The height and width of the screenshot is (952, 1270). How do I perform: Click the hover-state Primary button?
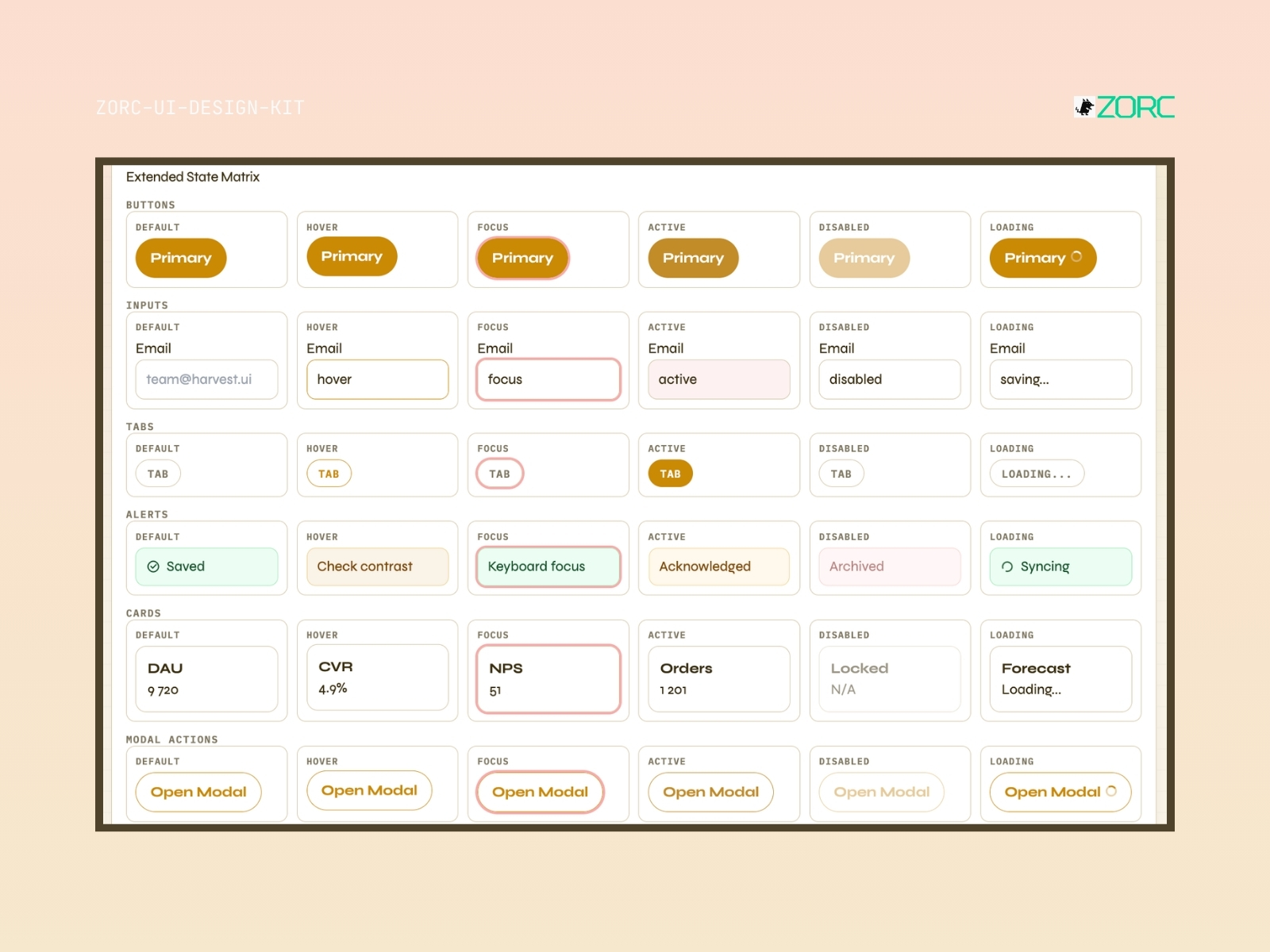352,256
